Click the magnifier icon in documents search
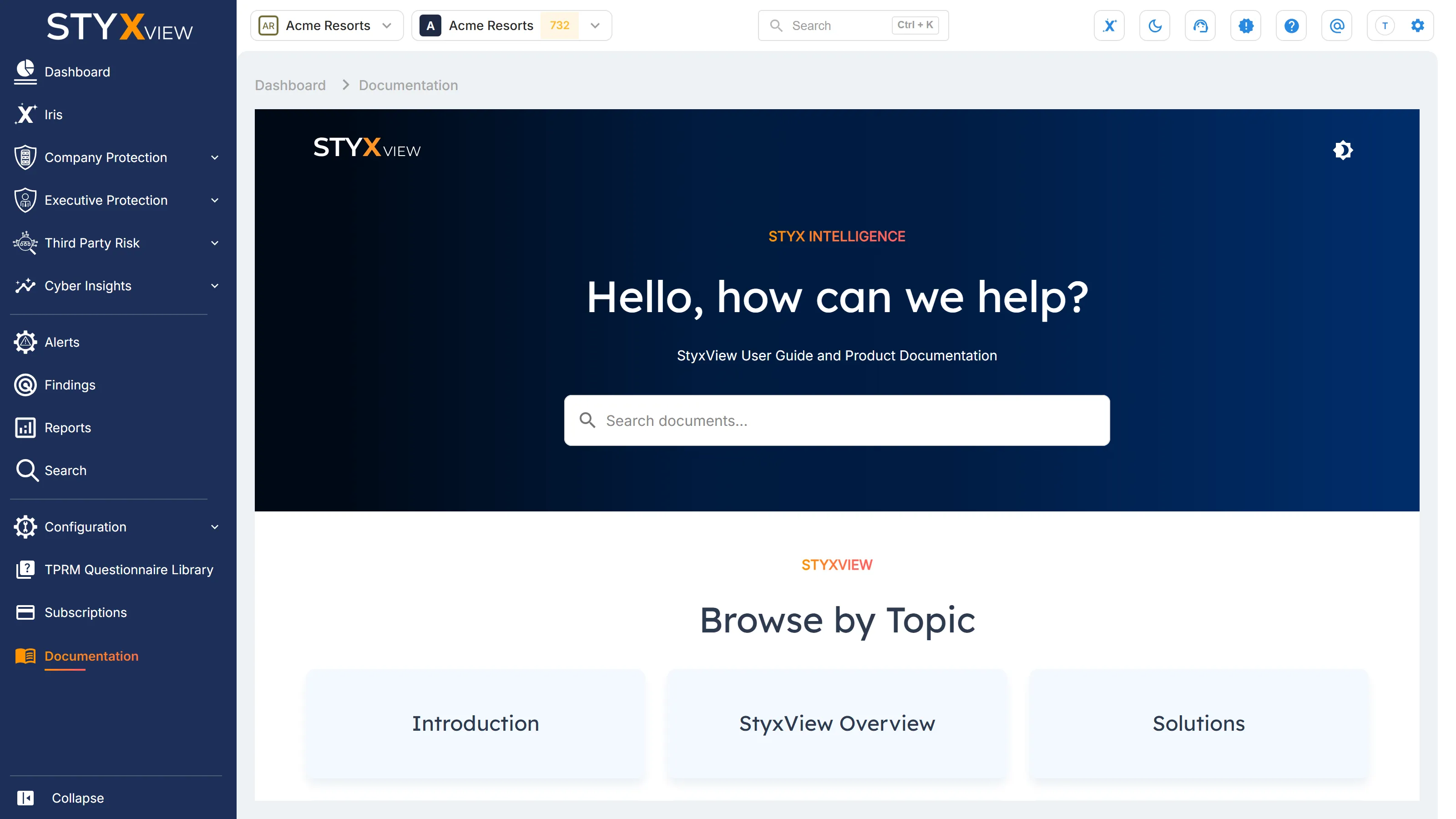 [x=587, y=420]
